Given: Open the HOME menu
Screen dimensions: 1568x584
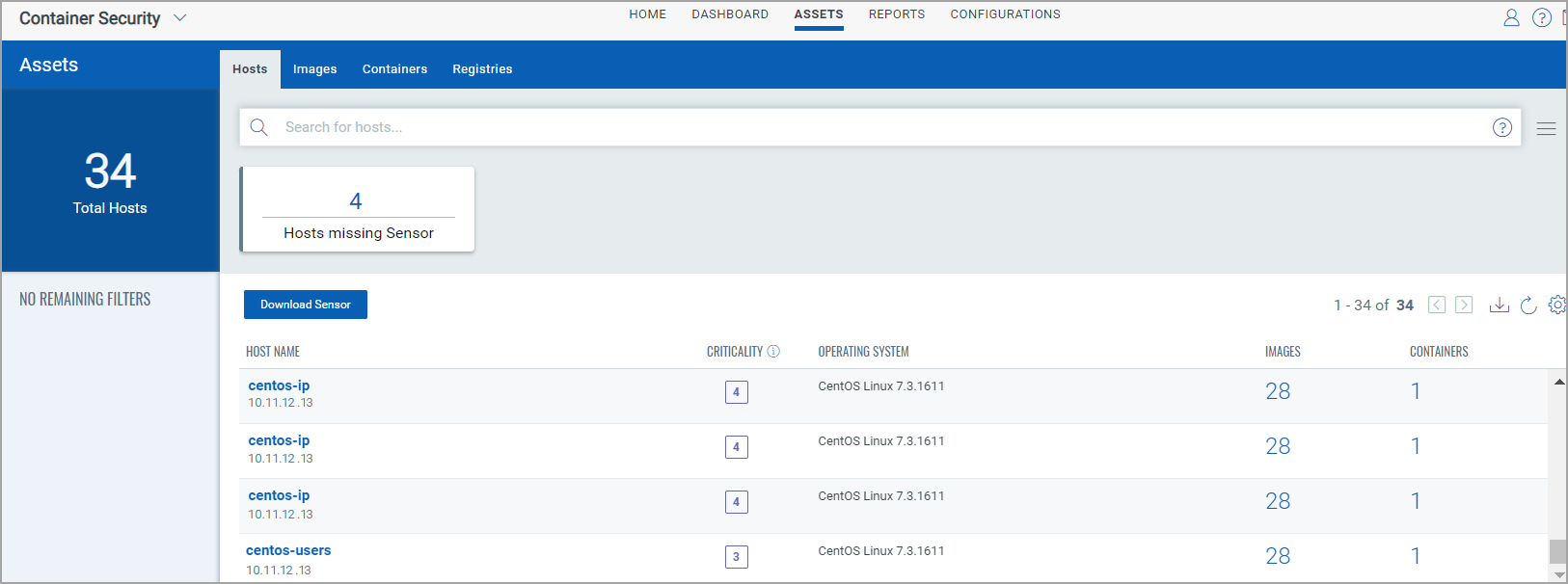Looking at the screenshot, I should [648, 14].
